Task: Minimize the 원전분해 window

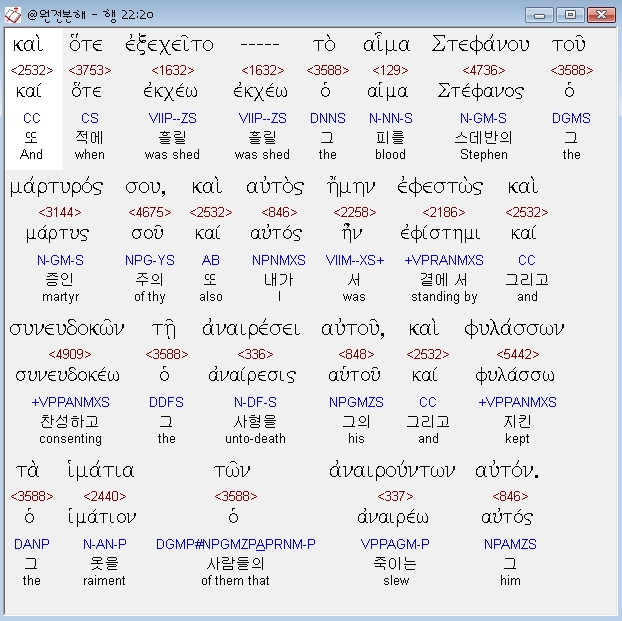Action: (539, 15)
